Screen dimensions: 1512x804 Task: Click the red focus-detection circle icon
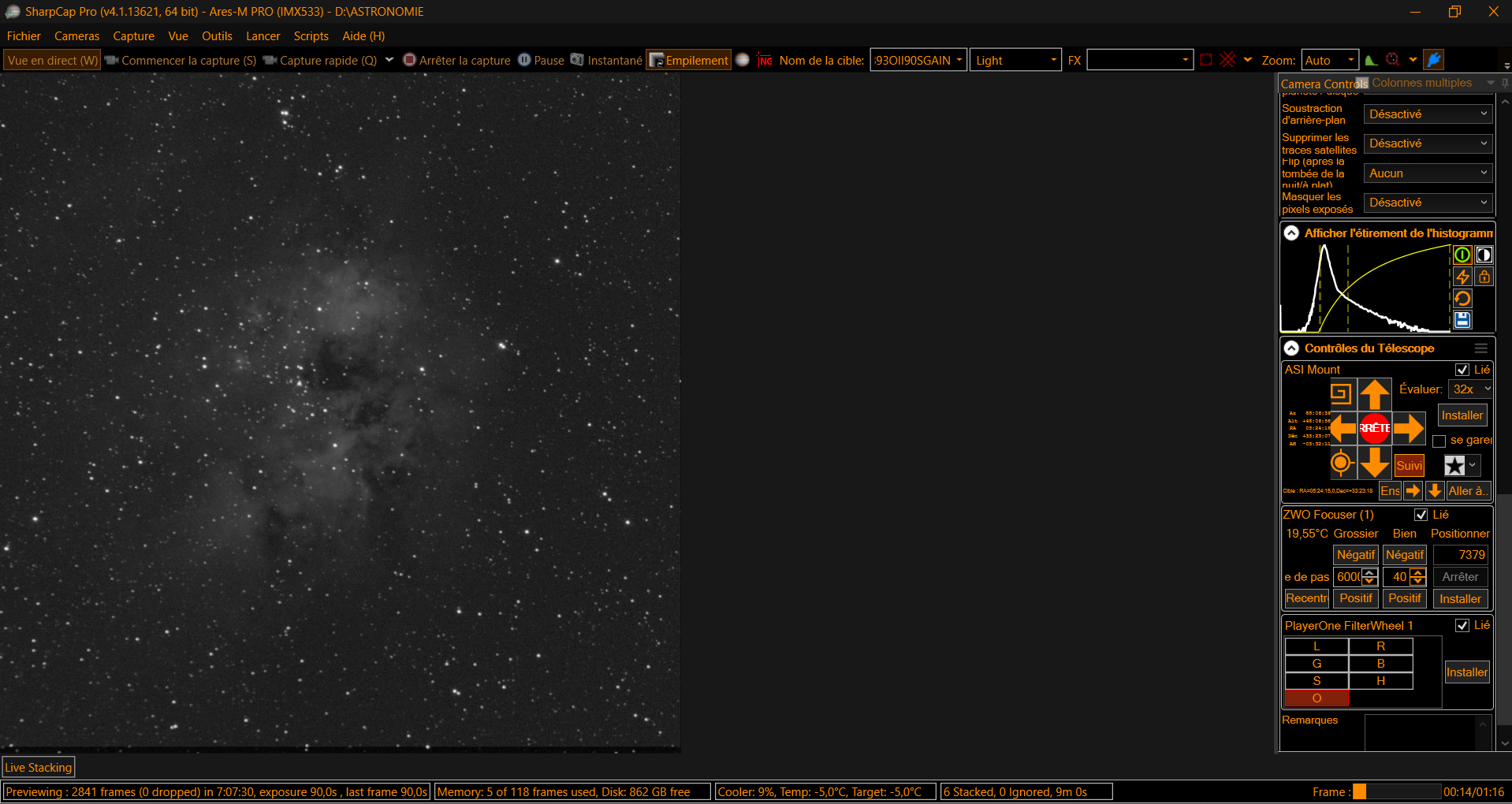(x=1393, y=60)
